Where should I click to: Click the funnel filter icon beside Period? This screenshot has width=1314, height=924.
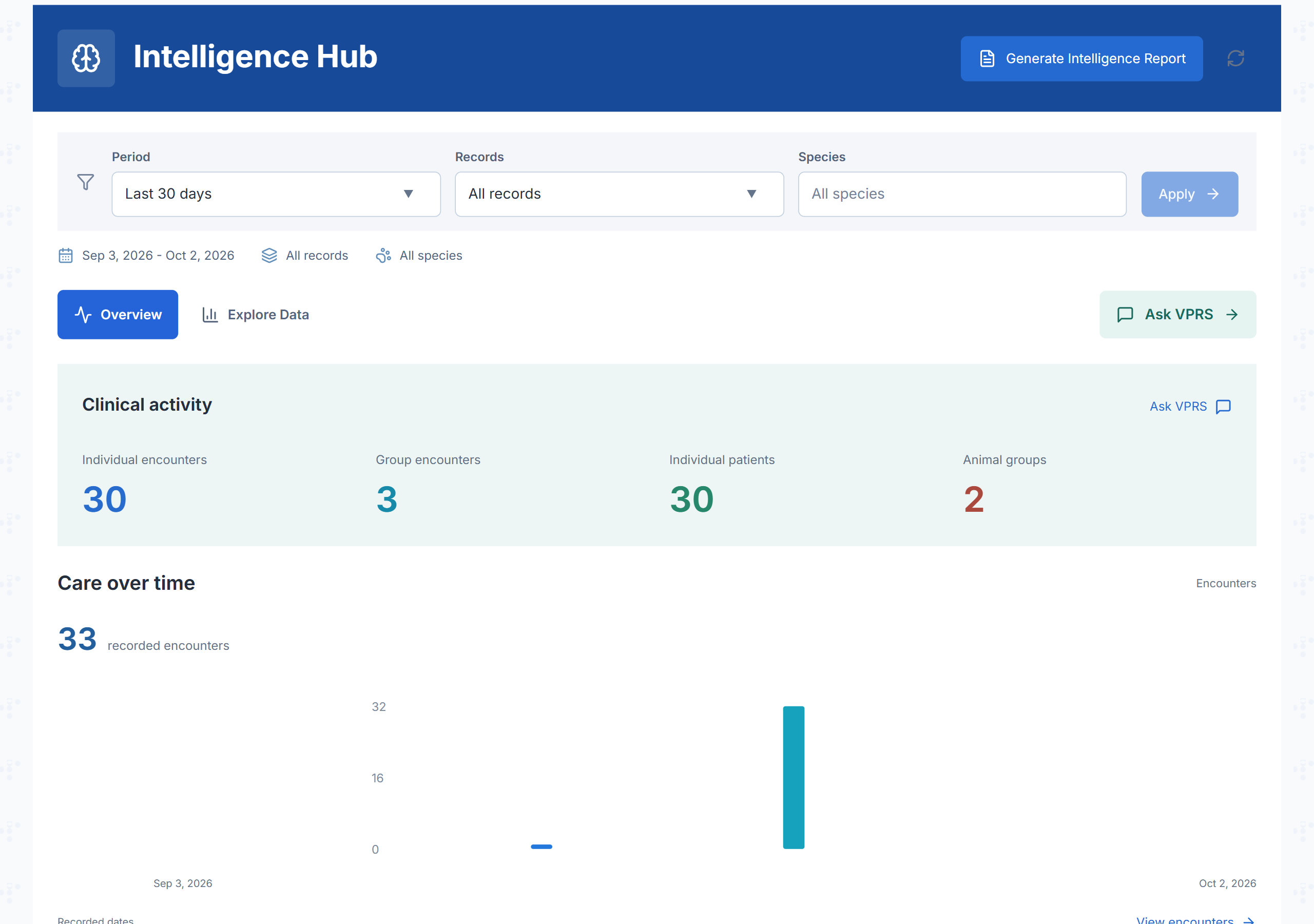coord(85,182)
